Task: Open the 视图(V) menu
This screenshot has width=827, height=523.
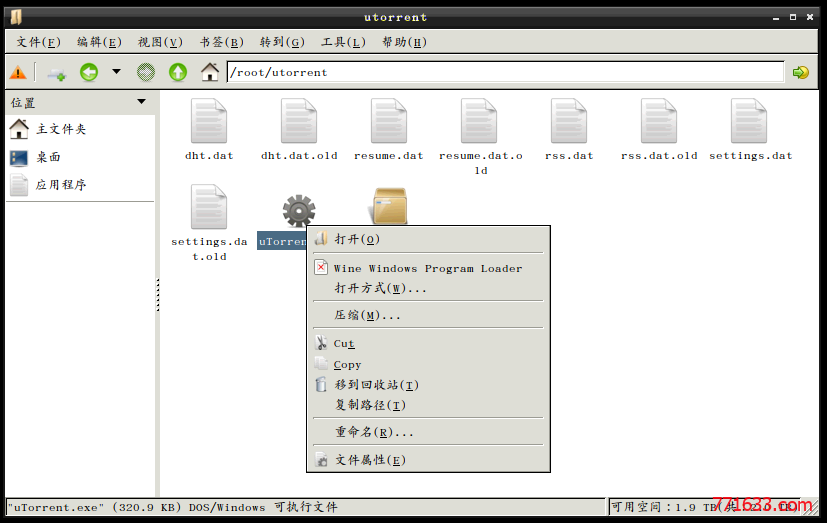Action: coord(160,42)
